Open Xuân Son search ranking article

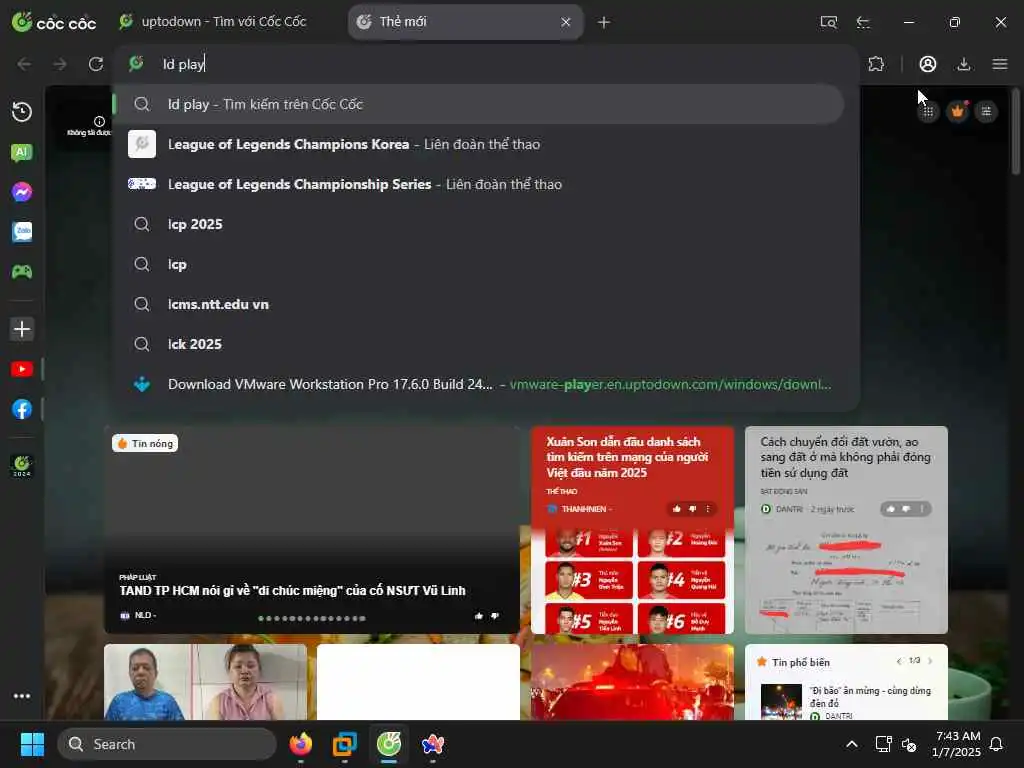coord(627,457)
